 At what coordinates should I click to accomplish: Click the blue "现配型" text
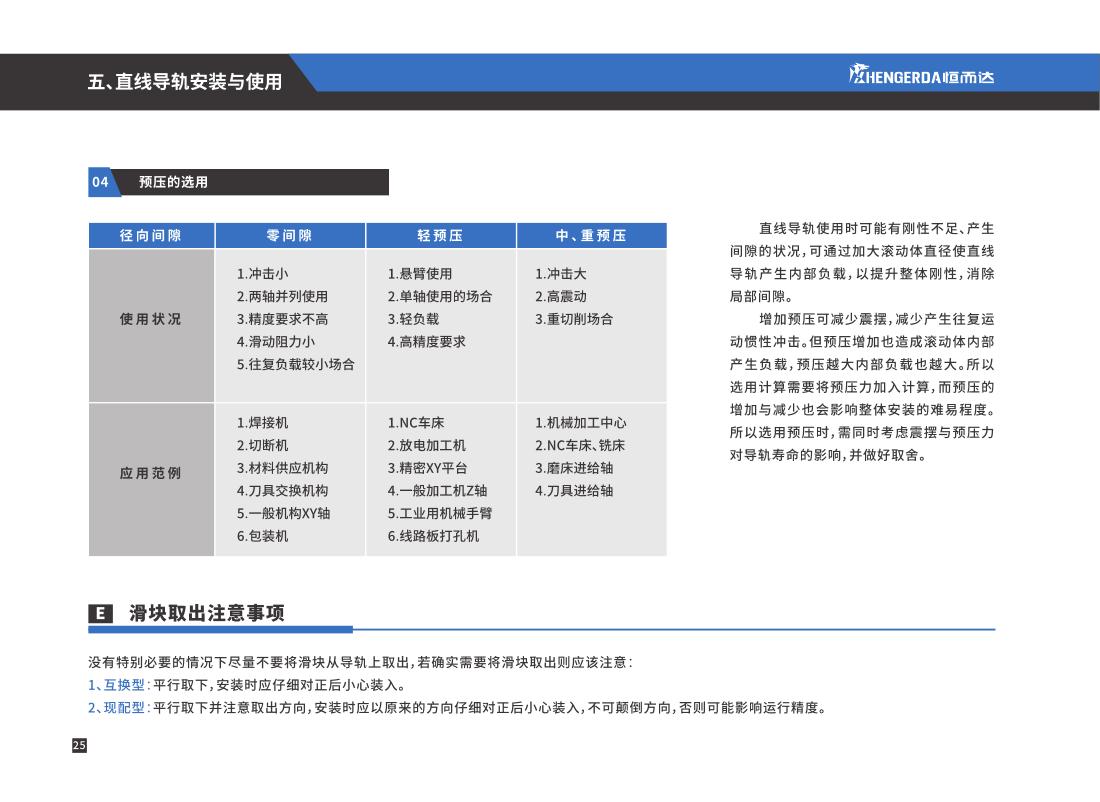coord(124,709)
